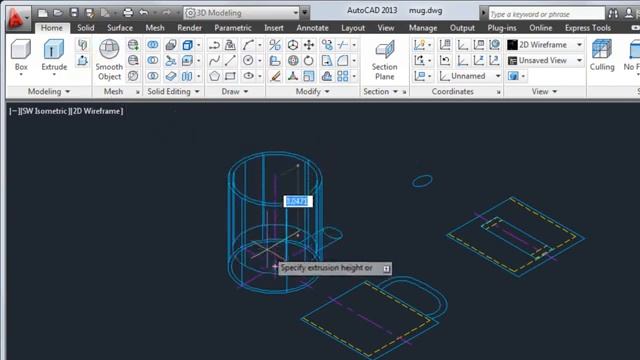This screenshot has height=360, width=640.
Task: Select the Polygon draw tool
Action: pos(214,76)
